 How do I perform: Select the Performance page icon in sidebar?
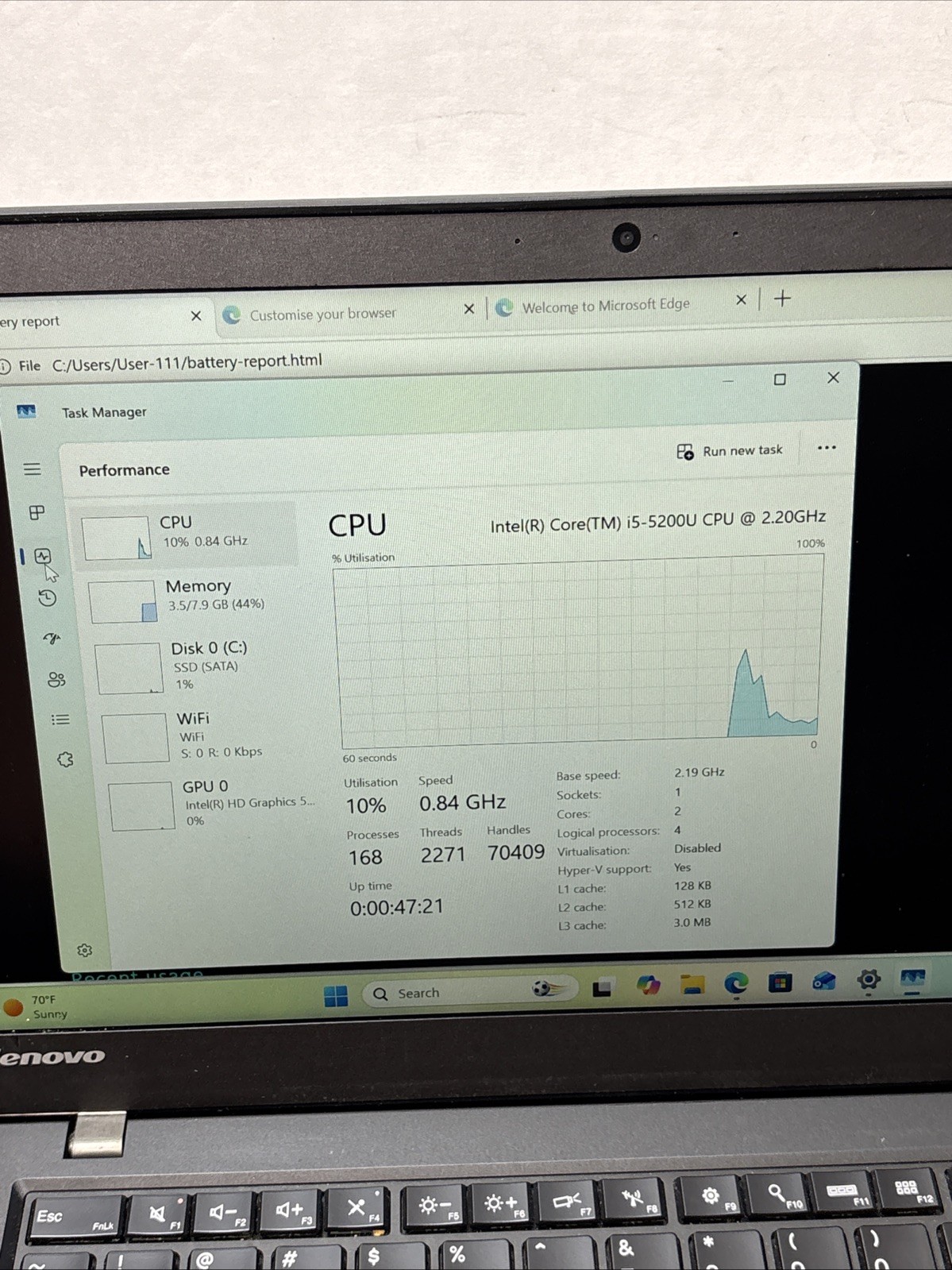pos(43,556)
